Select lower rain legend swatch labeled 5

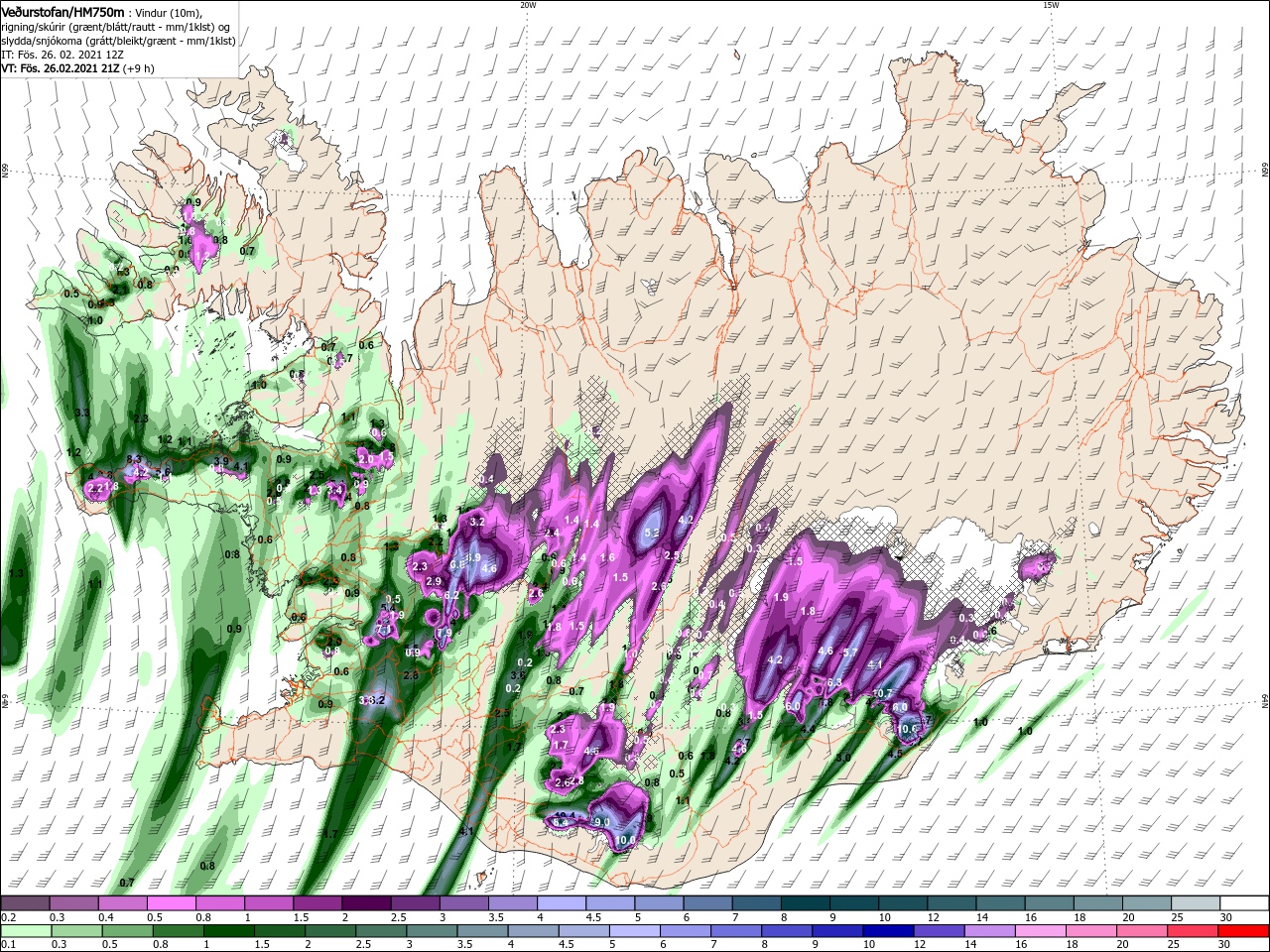pos(634,931)
